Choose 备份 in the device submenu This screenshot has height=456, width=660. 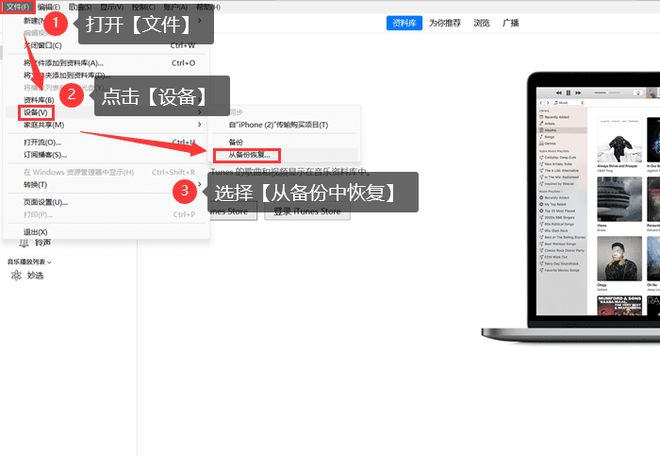click(x=236, y=142)
